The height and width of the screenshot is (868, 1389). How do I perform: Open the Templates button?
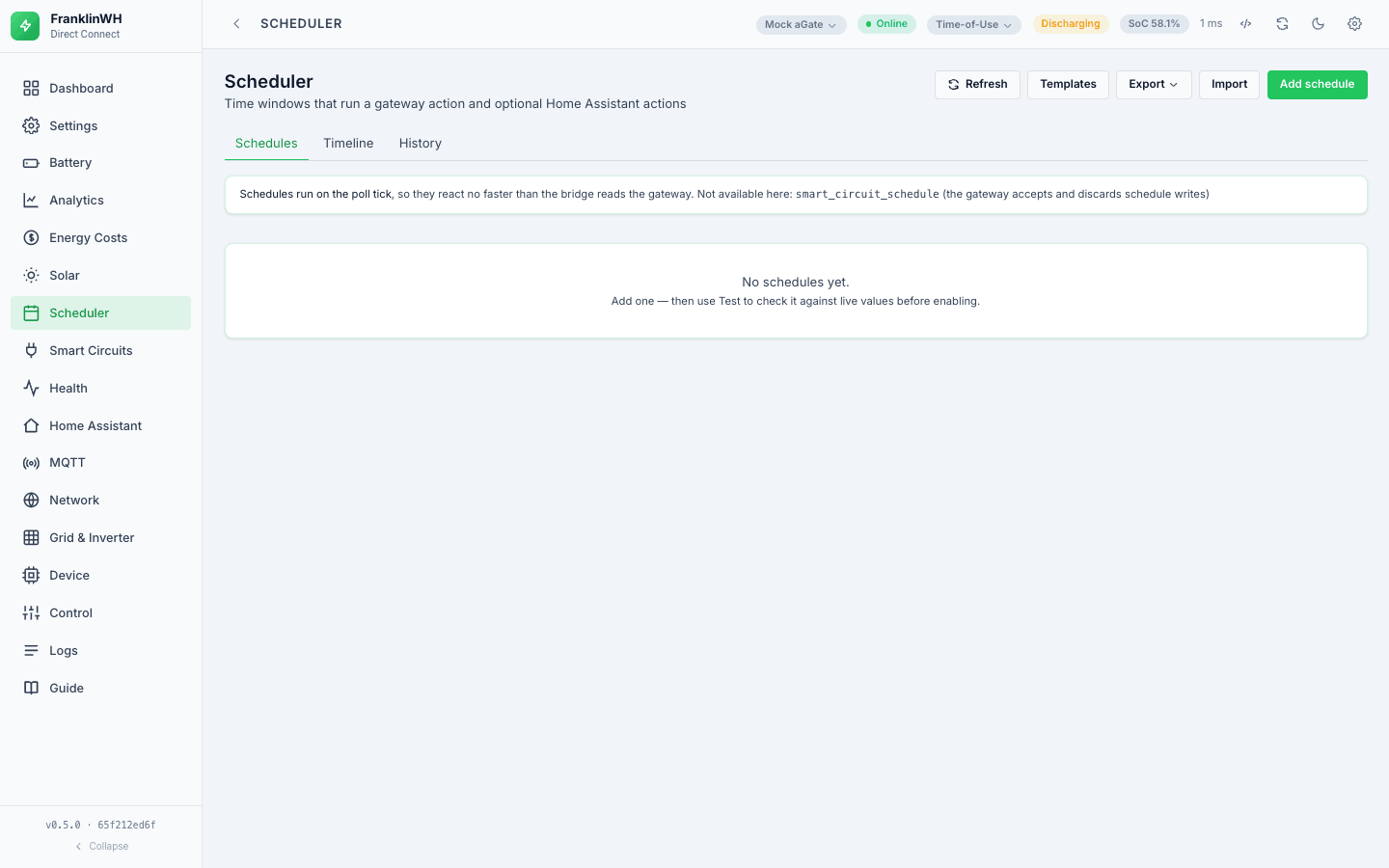[1068, 85]
